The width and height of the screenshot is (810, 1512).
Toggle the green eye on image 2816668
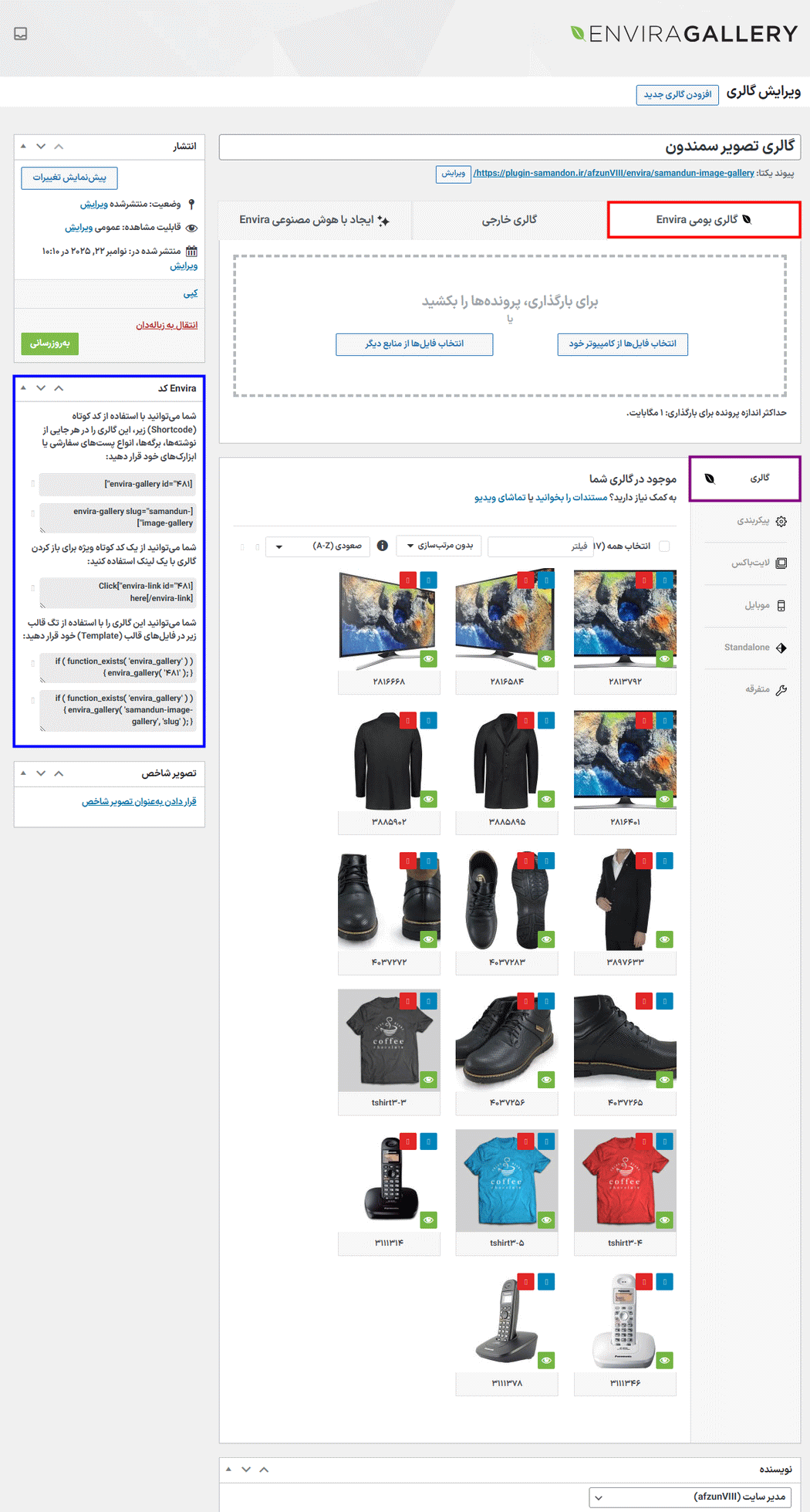[x=428, y=658]
